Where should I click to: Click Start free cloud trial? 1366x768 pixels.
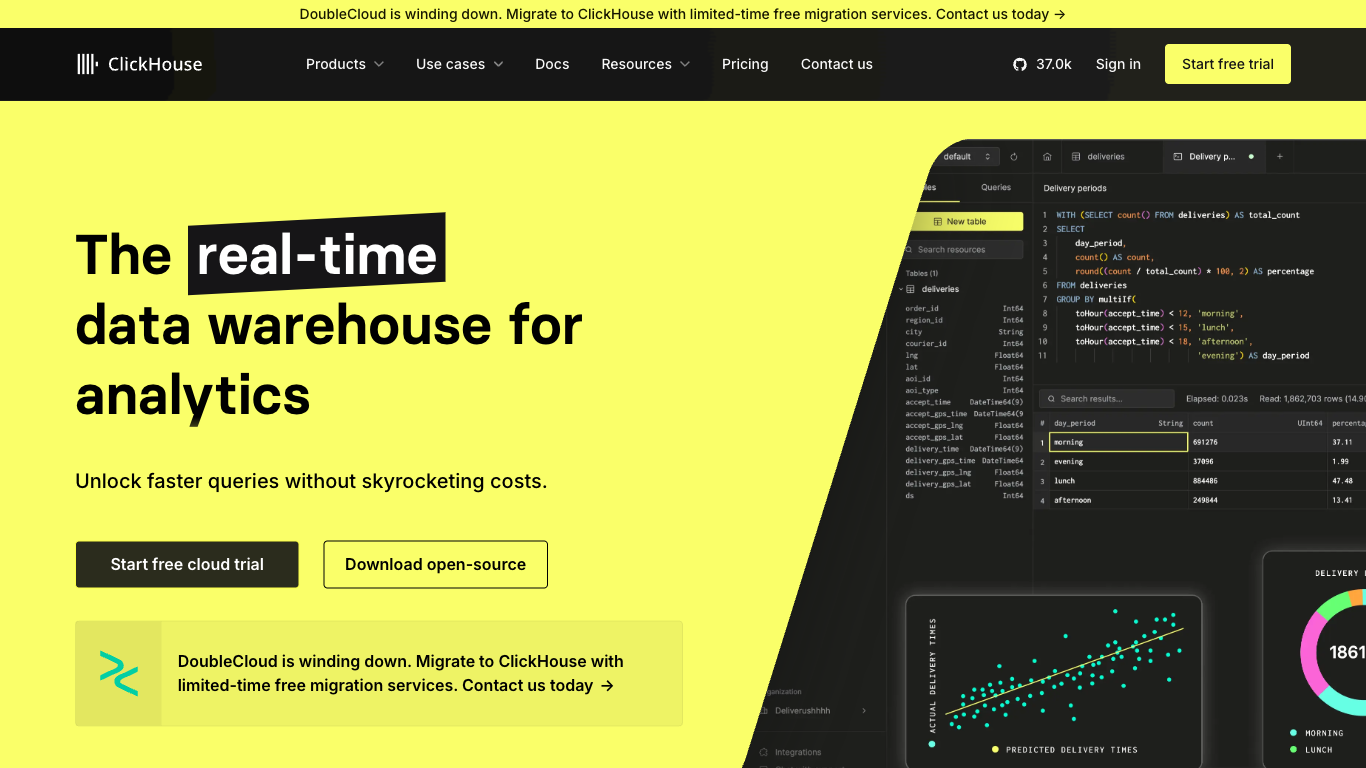[x=187, y=565]
